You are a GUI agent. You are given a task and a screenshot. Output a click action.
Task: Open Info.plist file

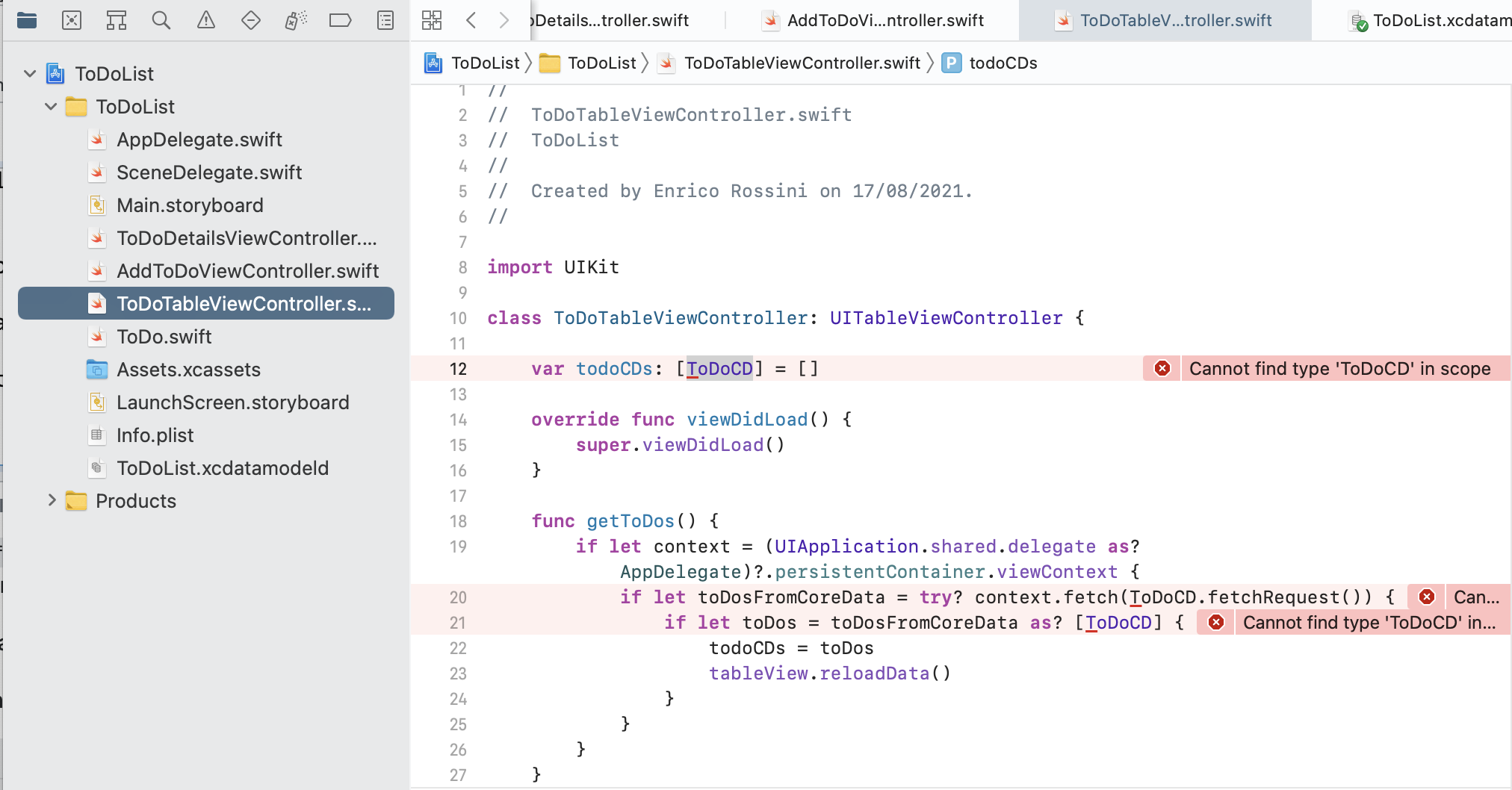pos(155,435)
